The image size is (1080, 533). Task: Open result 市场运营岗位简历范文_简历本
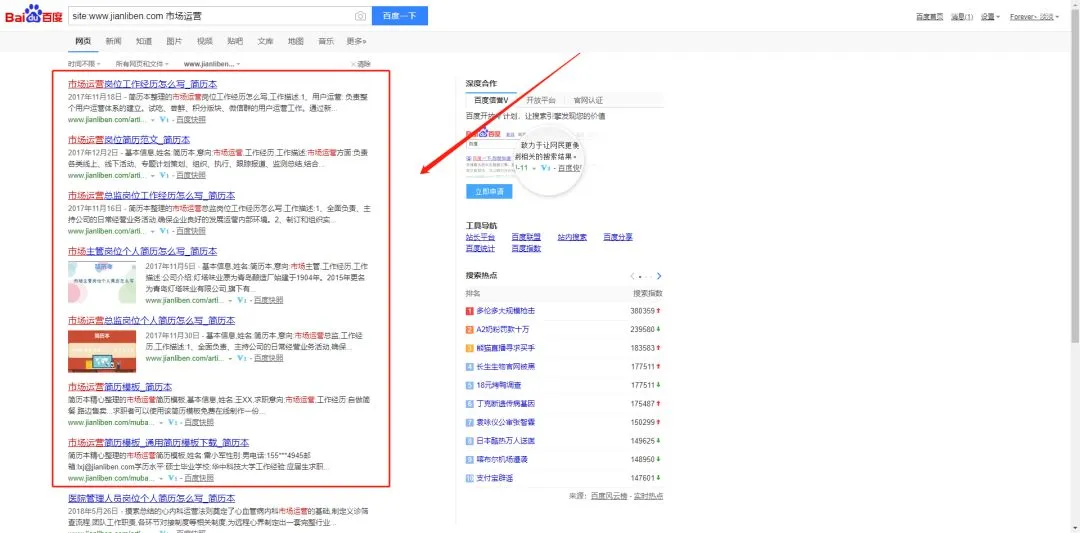[x=129, y=140]
